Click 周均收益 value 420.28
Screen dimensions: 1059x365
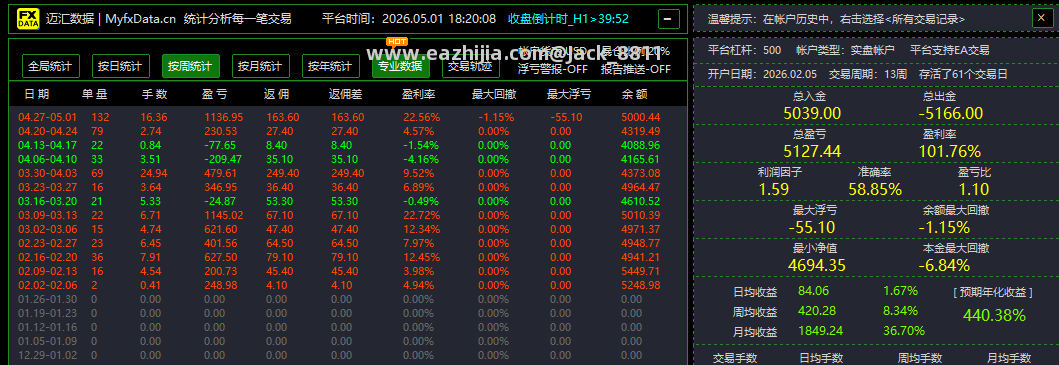(x=817, y=311)
